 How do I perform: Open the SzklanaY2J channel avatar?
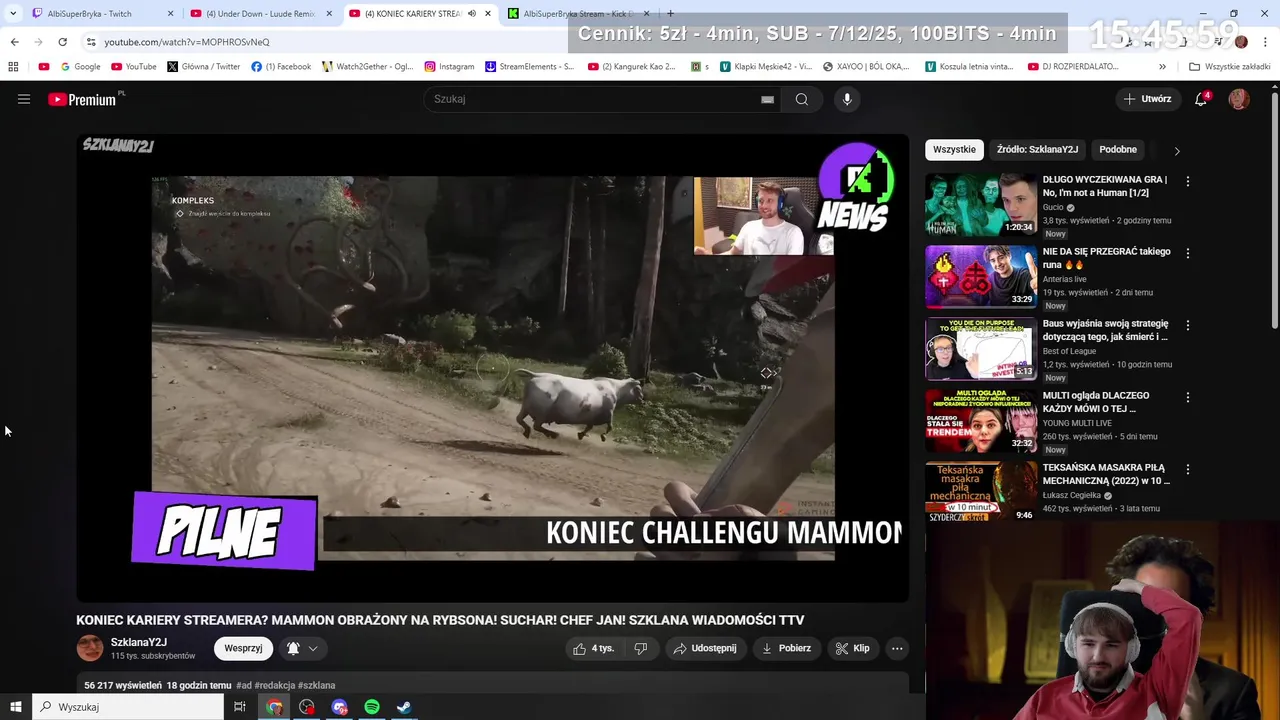90,648
